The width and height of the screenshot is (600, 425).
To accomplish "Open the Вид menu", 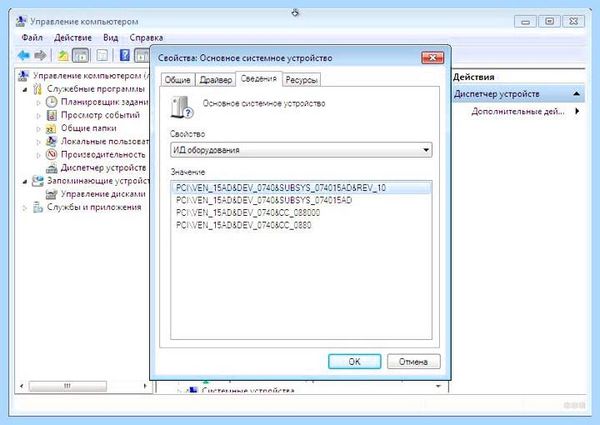I will click(x=111, y=37).
